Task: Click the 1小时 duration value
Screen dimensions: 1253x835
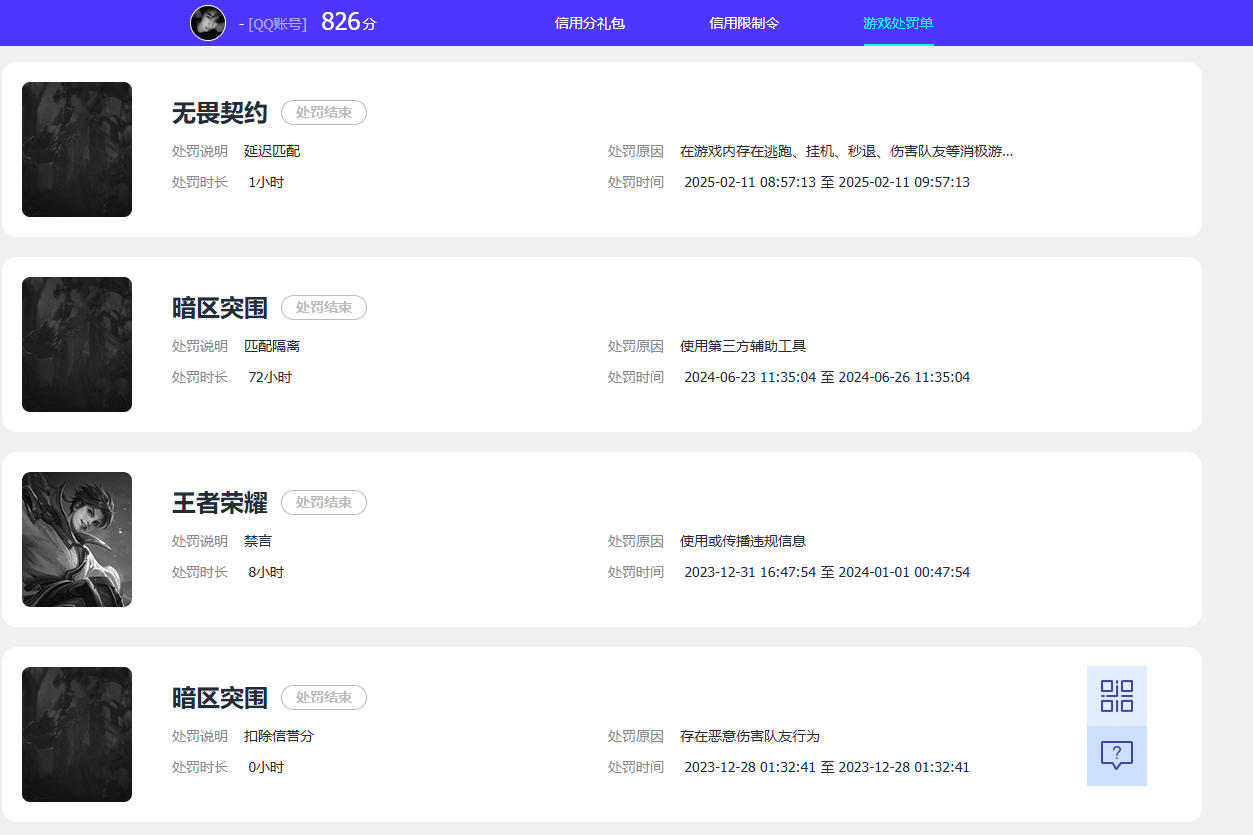Action: point(266,182)
